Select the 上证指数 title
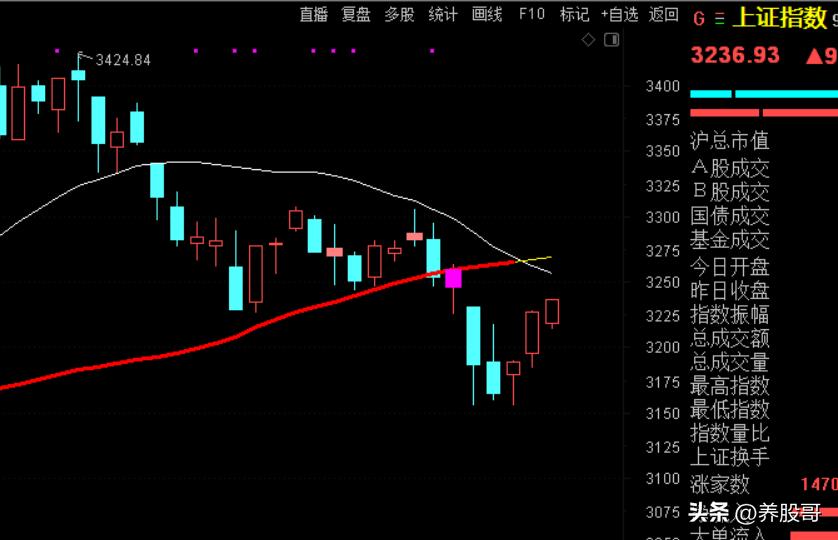 pos(780,18)
